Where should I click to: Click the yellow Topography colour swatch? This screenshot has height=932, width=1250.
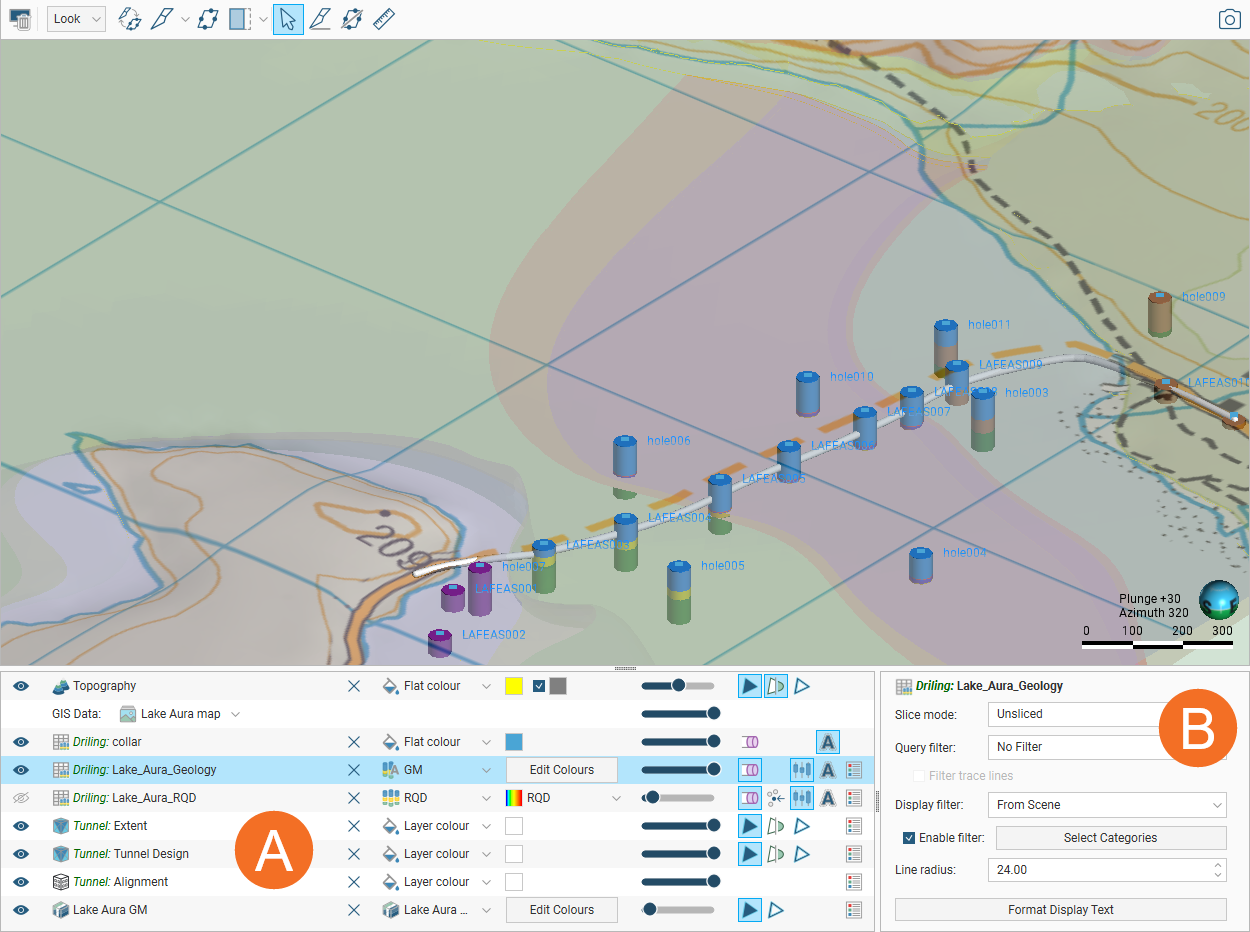pyautogui.click(x=514, y=686)
